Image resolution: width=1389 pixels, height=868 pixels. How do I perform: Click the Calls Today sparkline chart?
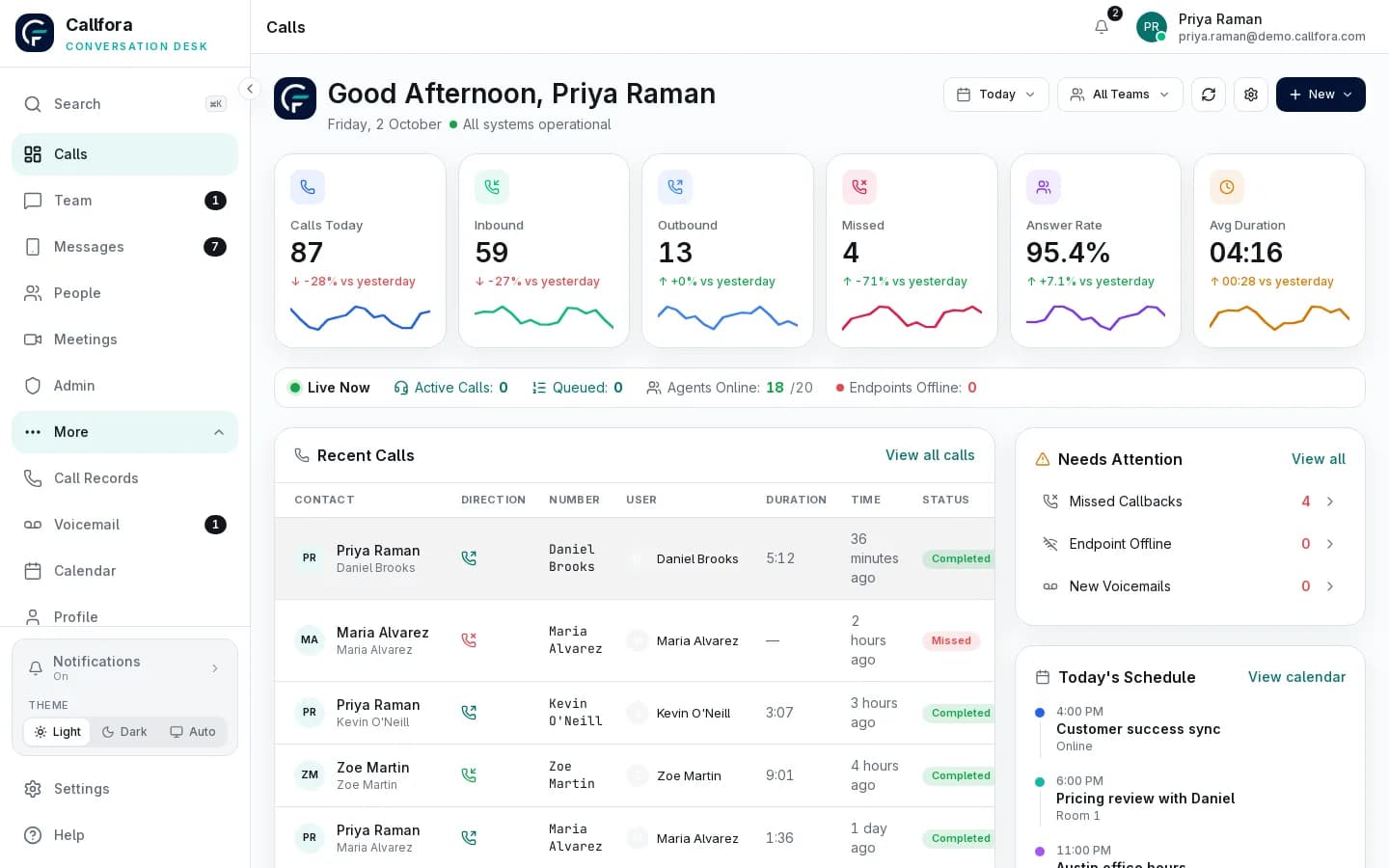point(360,316)
